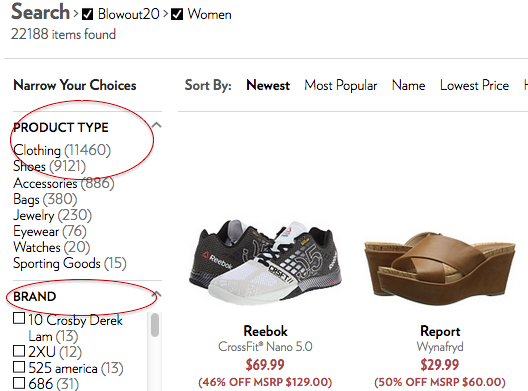The image size is (528, 391).
Task: Collapse the Brand section chevron
Action: pyautogui.click(x=156, y=294)
